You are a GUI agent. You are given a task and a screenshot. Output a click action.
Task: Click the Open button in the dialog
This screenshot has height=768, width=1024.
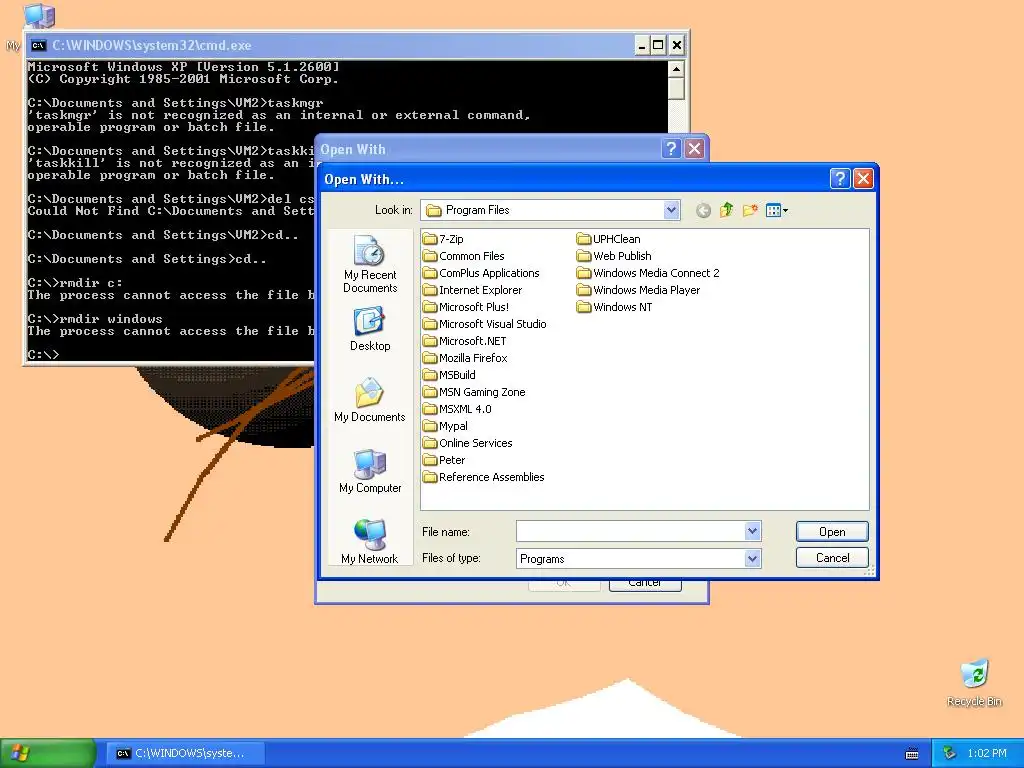click(x=832, y=532)
